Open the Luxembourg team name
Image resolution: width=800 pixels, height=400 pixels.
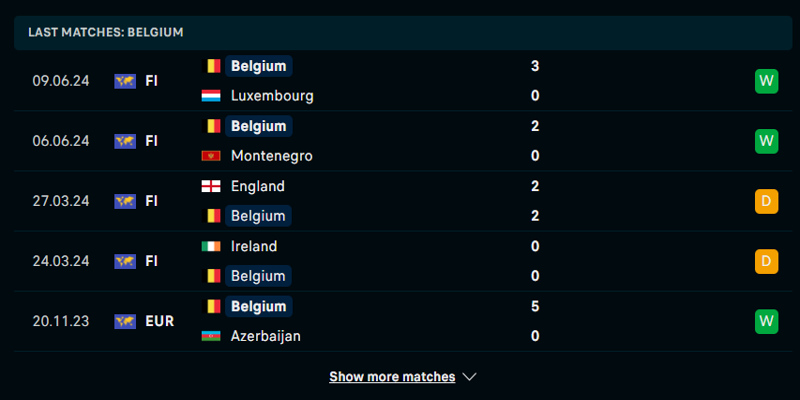(x=272, y=96)
